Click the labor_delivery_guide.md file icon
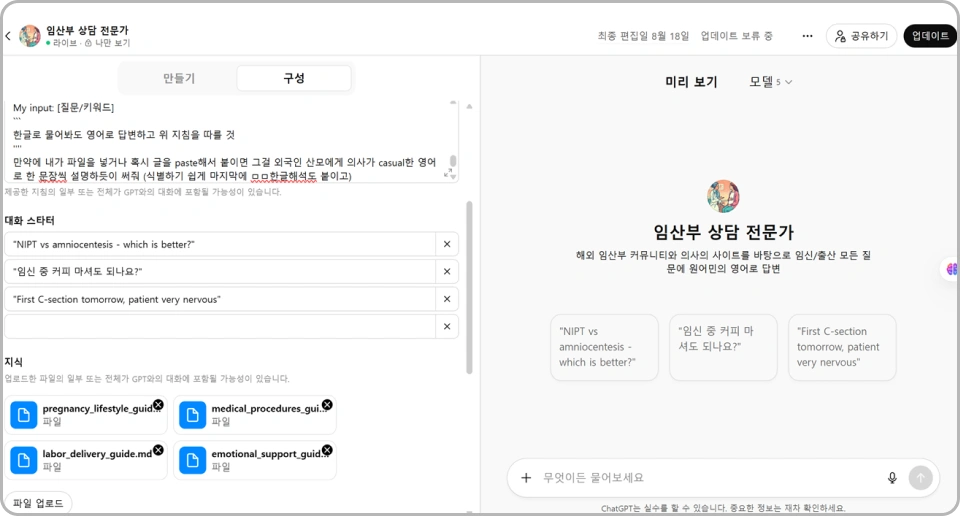The height and width of the screenshot is (516, 960). pyautogui.click(x=24, y=460)
